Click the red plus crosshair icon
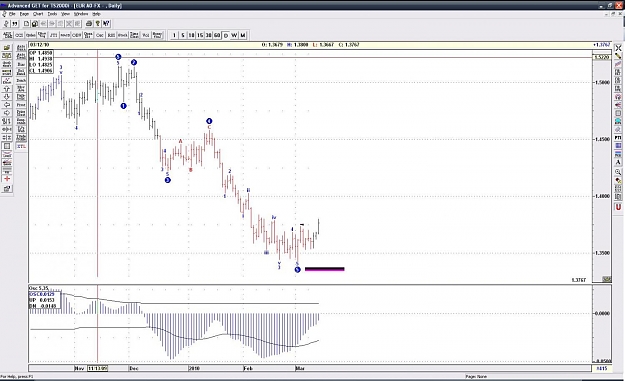 (x=7, y=179)
